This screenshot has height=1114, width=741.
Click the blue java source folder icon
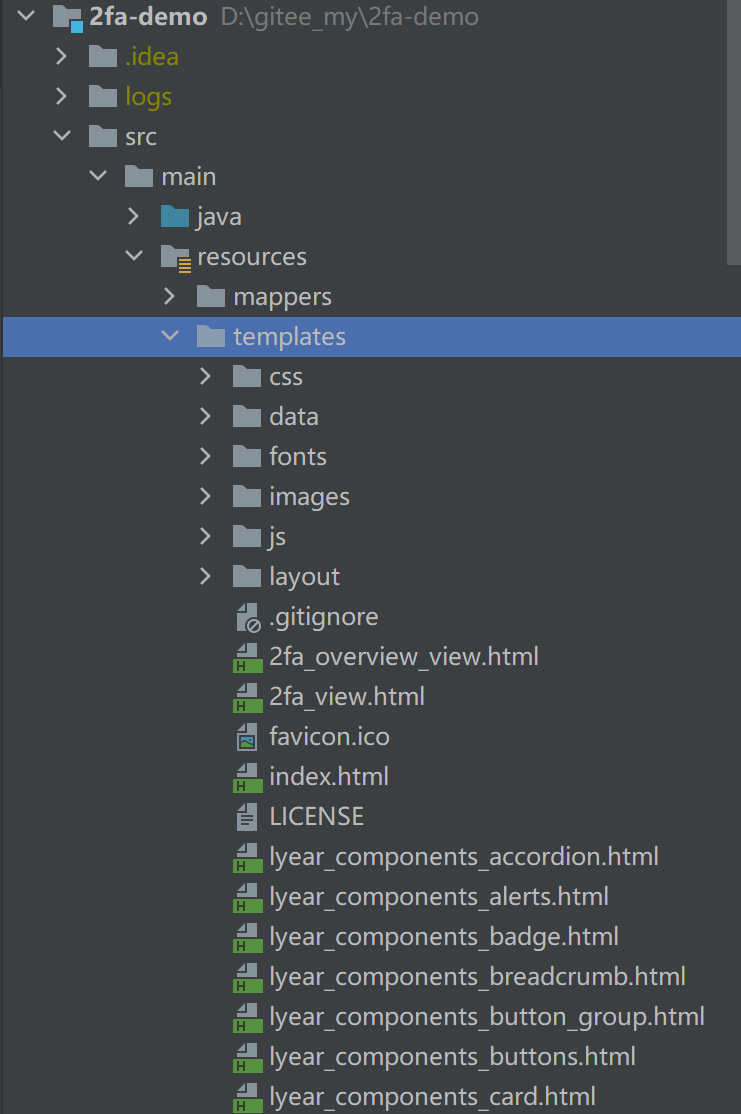click(x=175, y=217)
